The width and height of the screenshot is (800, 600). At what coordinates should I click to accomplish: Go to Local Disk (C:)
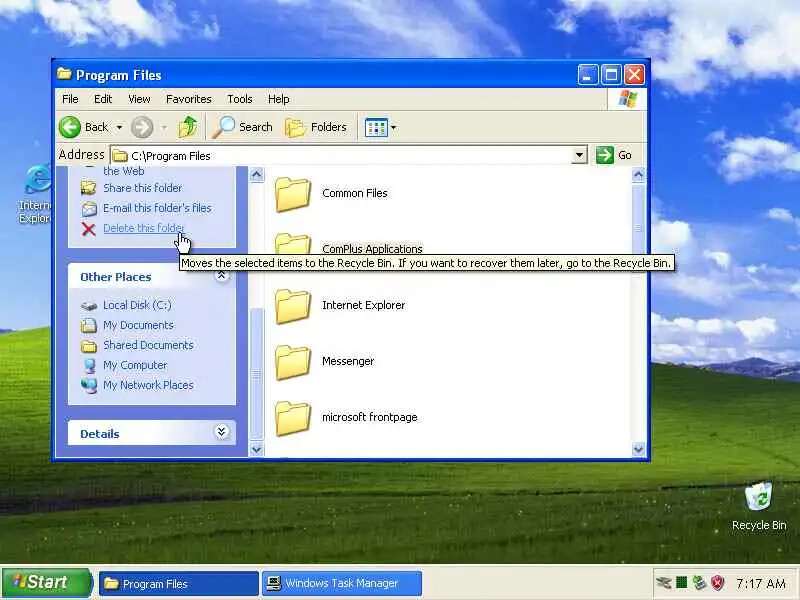(x=137, y=305)
